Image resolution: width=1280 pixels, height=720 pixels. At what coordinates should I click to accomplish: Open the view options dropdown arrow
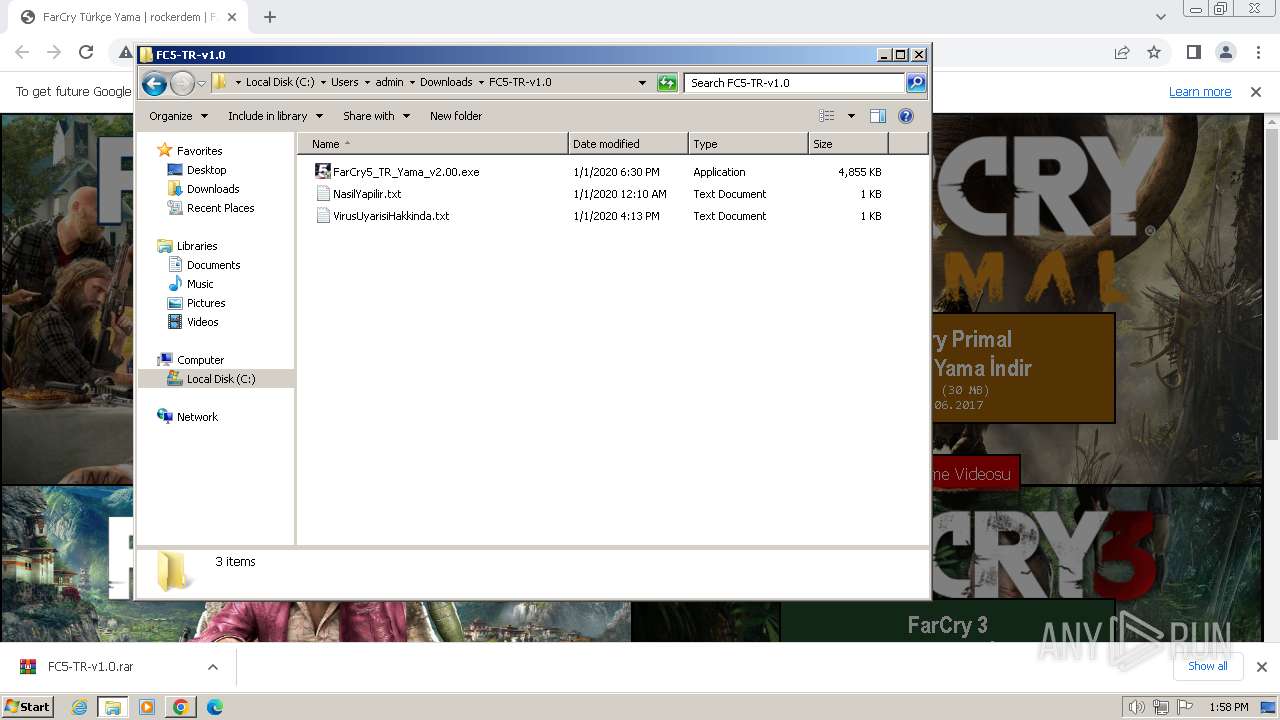pos(851,116)
